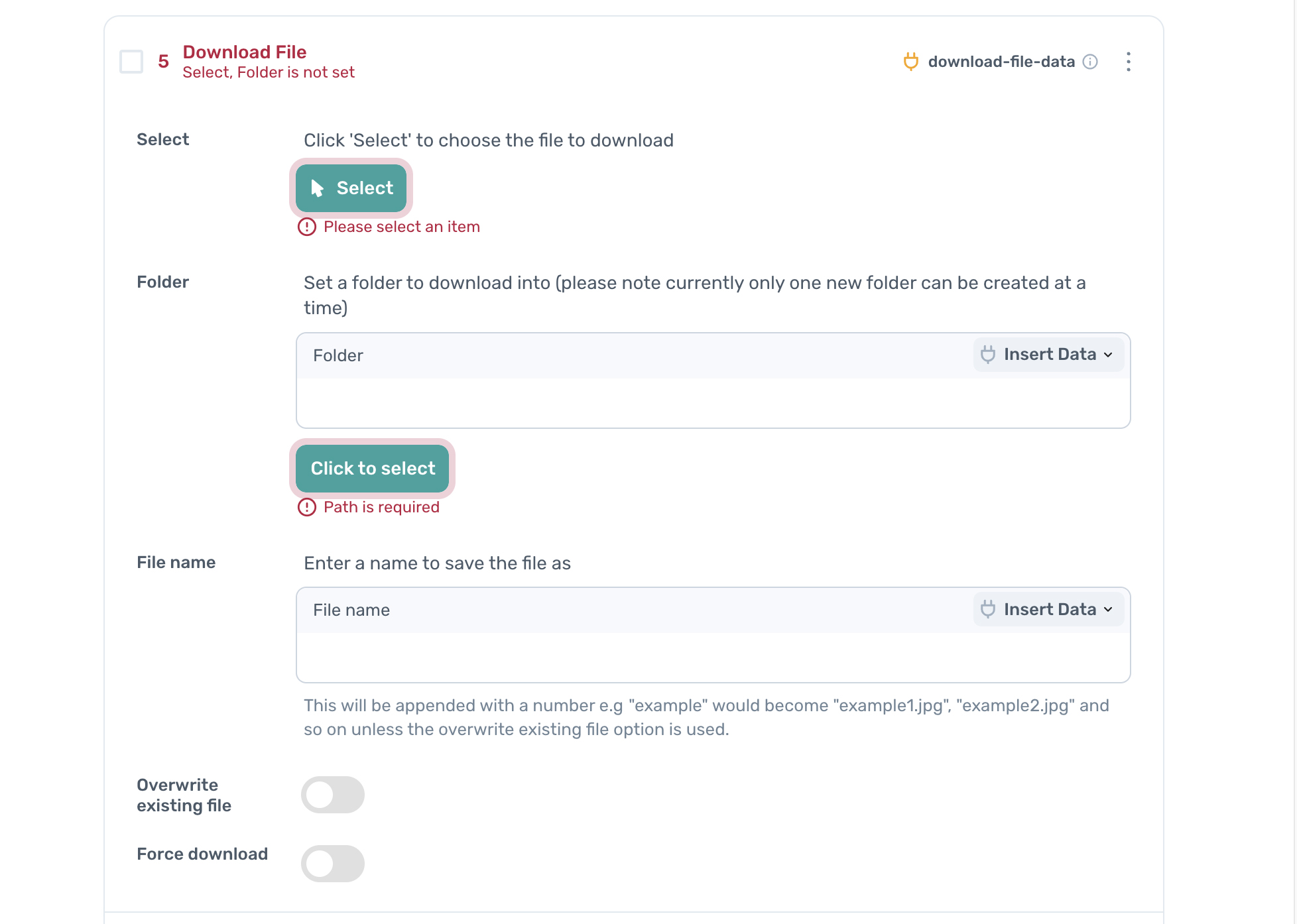Click the Click to select folder button
1297x924 pixels.
[x=372, y=468]
